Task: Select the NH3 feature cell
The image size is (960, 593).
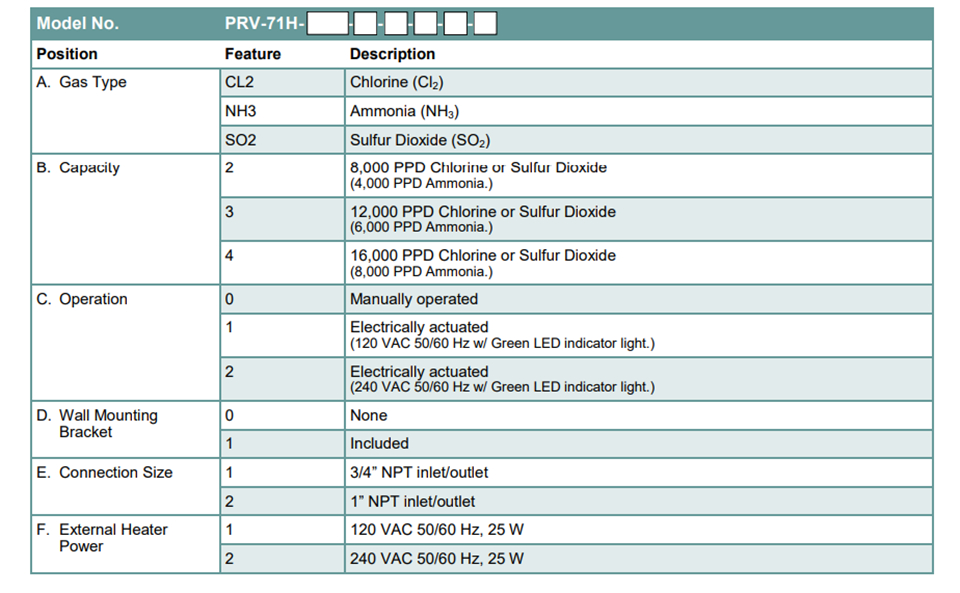Action: point(282,111)
